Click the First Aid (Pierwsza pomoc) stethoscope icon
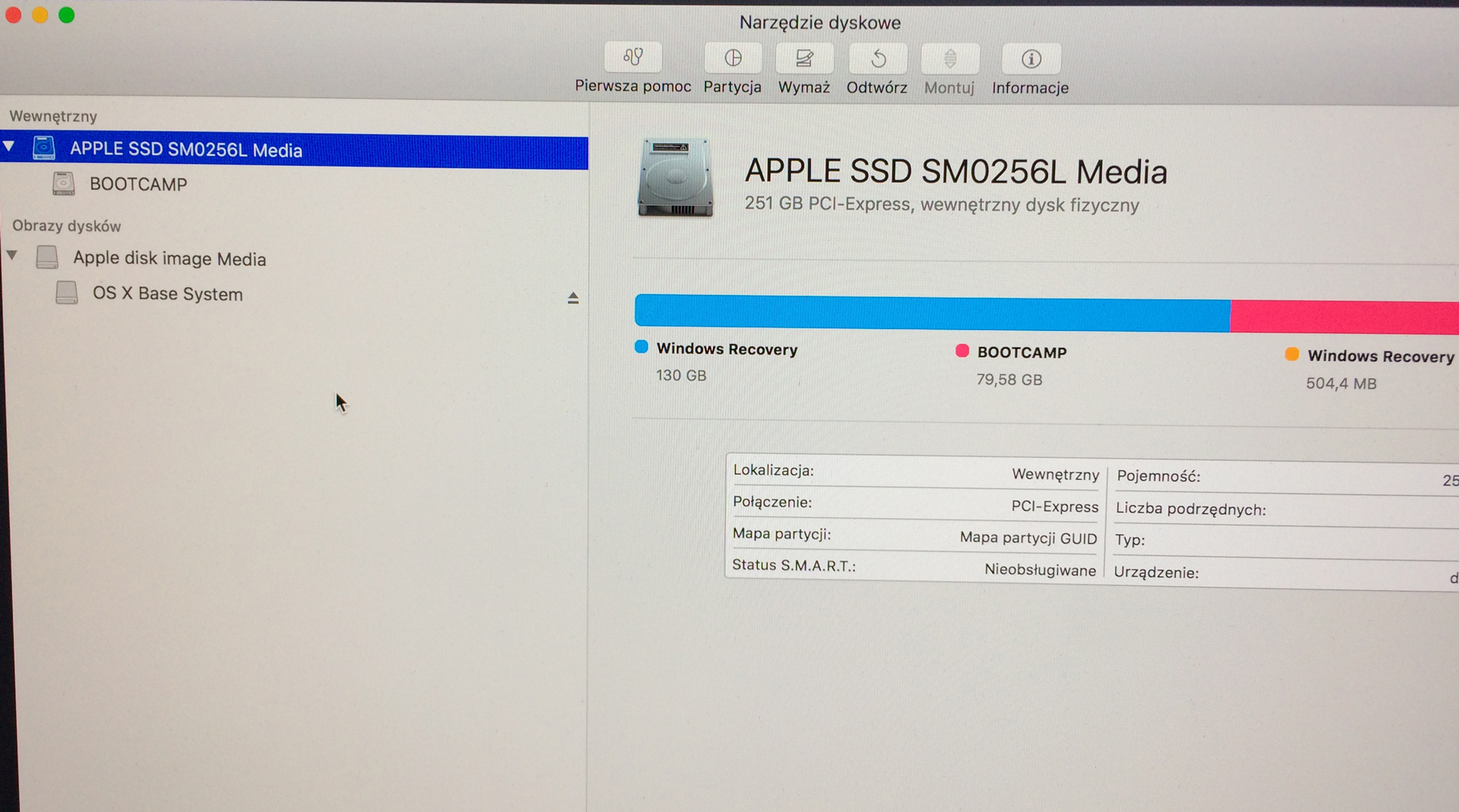1459x812 pixels. [x=633, y=58]
